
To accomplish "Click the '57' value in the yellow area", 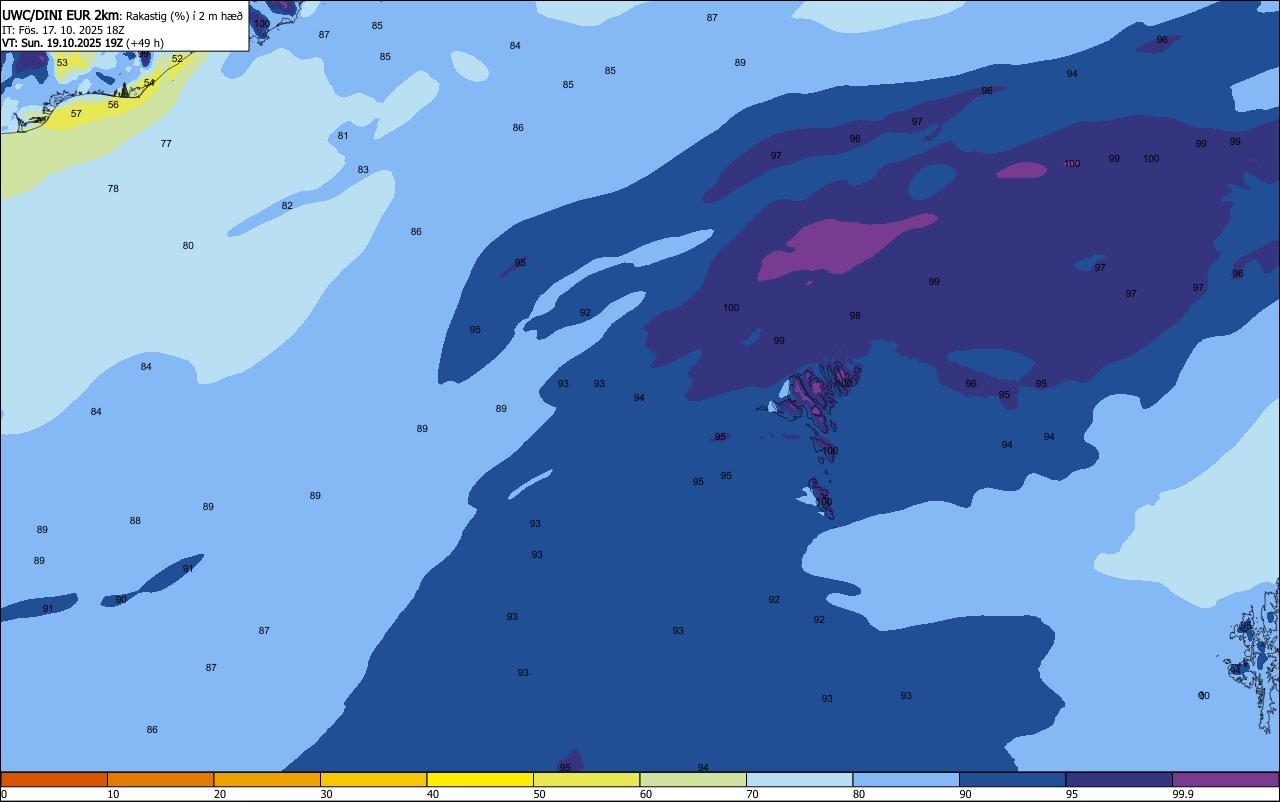I will (x=76, y=114).
